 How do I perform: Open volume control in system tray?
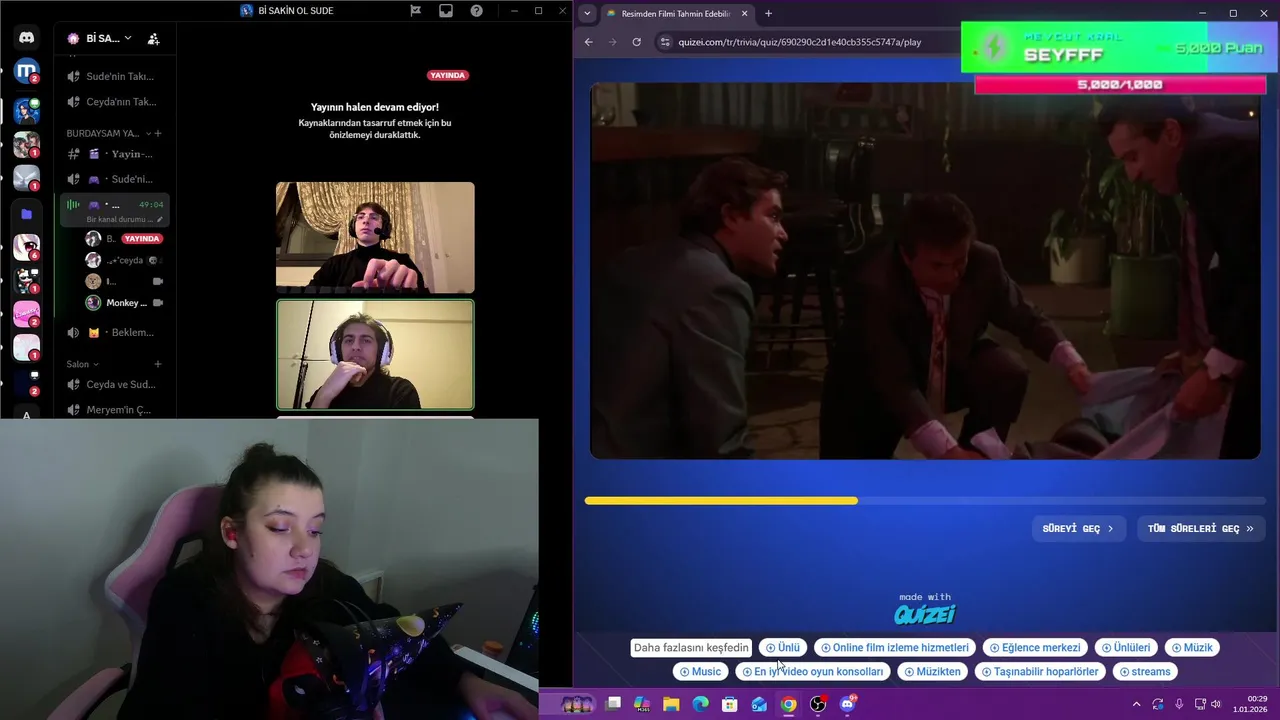click(x=1216, y=704)
